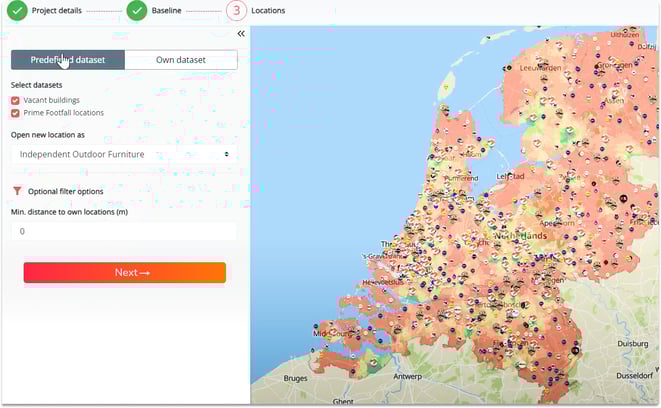Image resolution: width=661 pixels, height=408 pixels.
Task: Open the Independent Outdoor Furniture dropdown
Action: (125, 154)
